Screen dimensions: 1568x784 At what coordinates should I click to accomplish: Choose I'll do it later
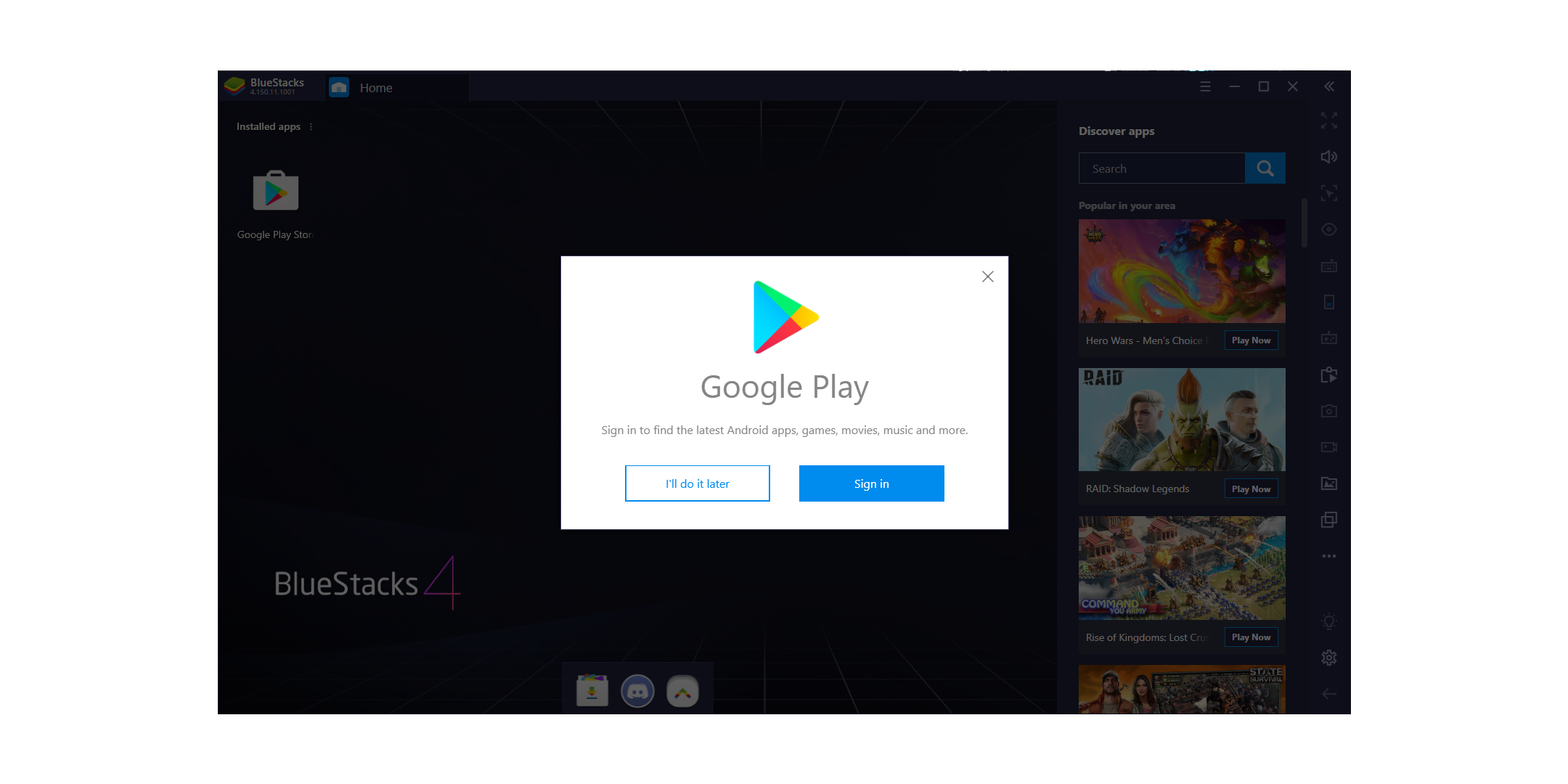(697, 483)
